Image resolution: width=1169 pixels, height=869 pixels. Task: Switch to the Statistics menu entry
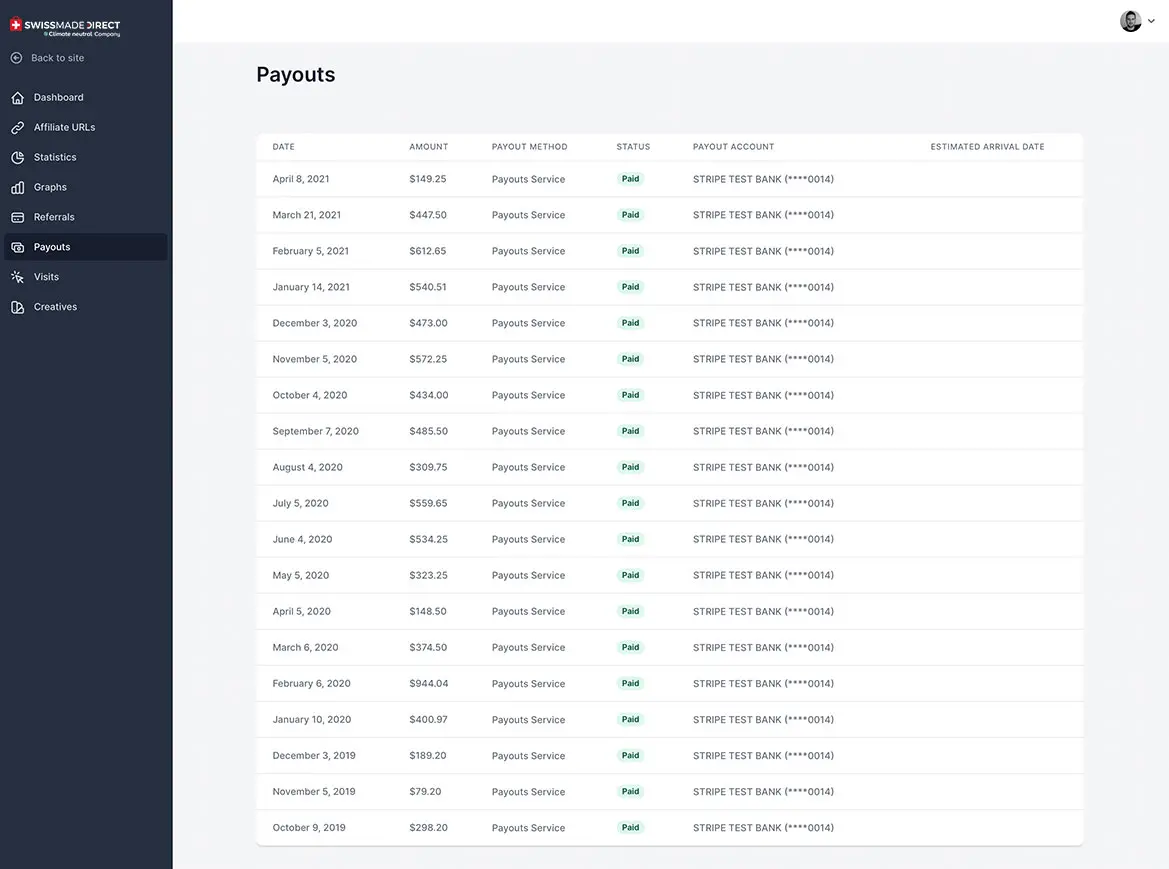pos(55,157)
